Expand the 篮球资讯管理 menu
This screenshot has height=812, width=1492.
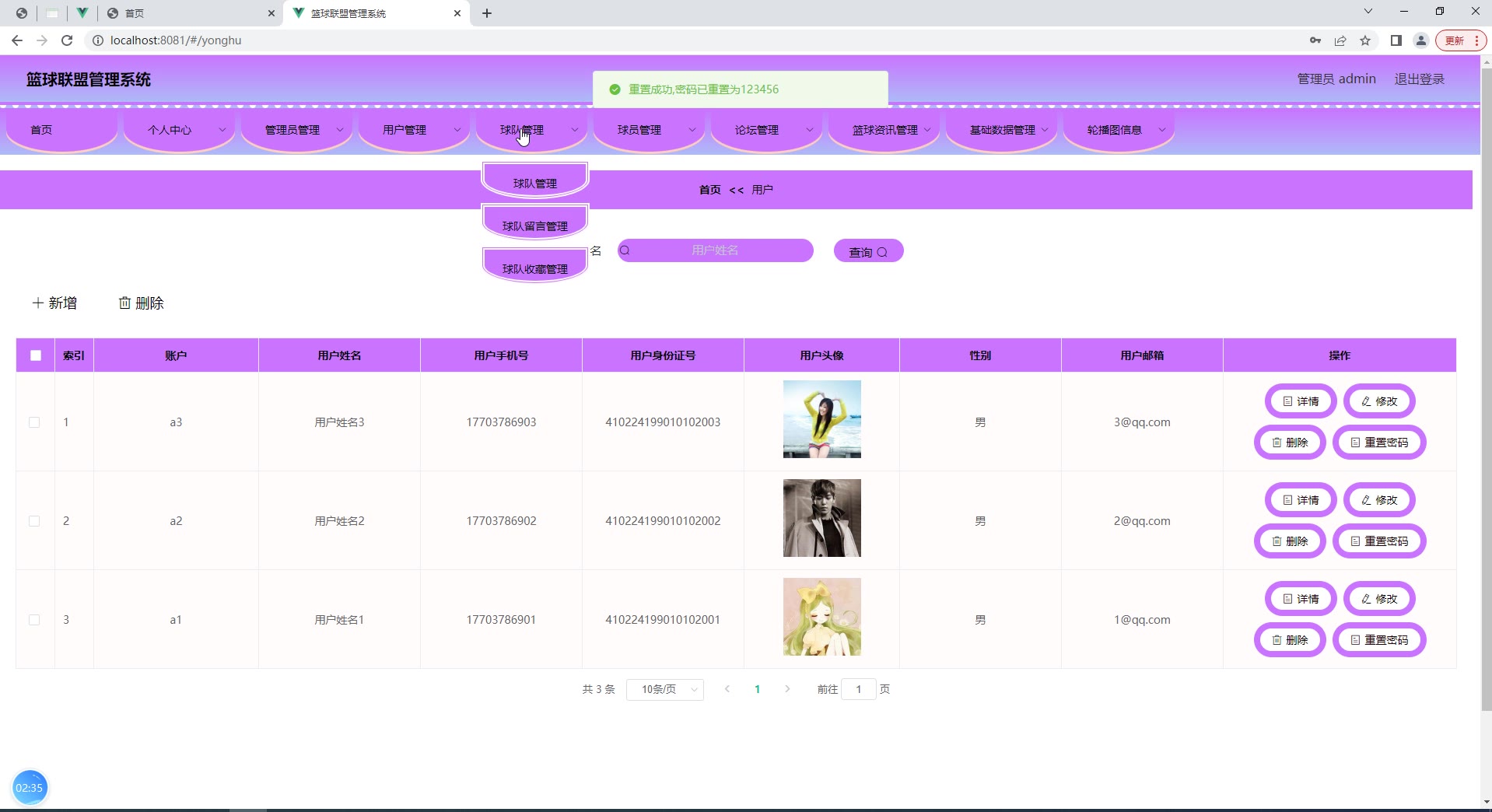click(884, 130)
